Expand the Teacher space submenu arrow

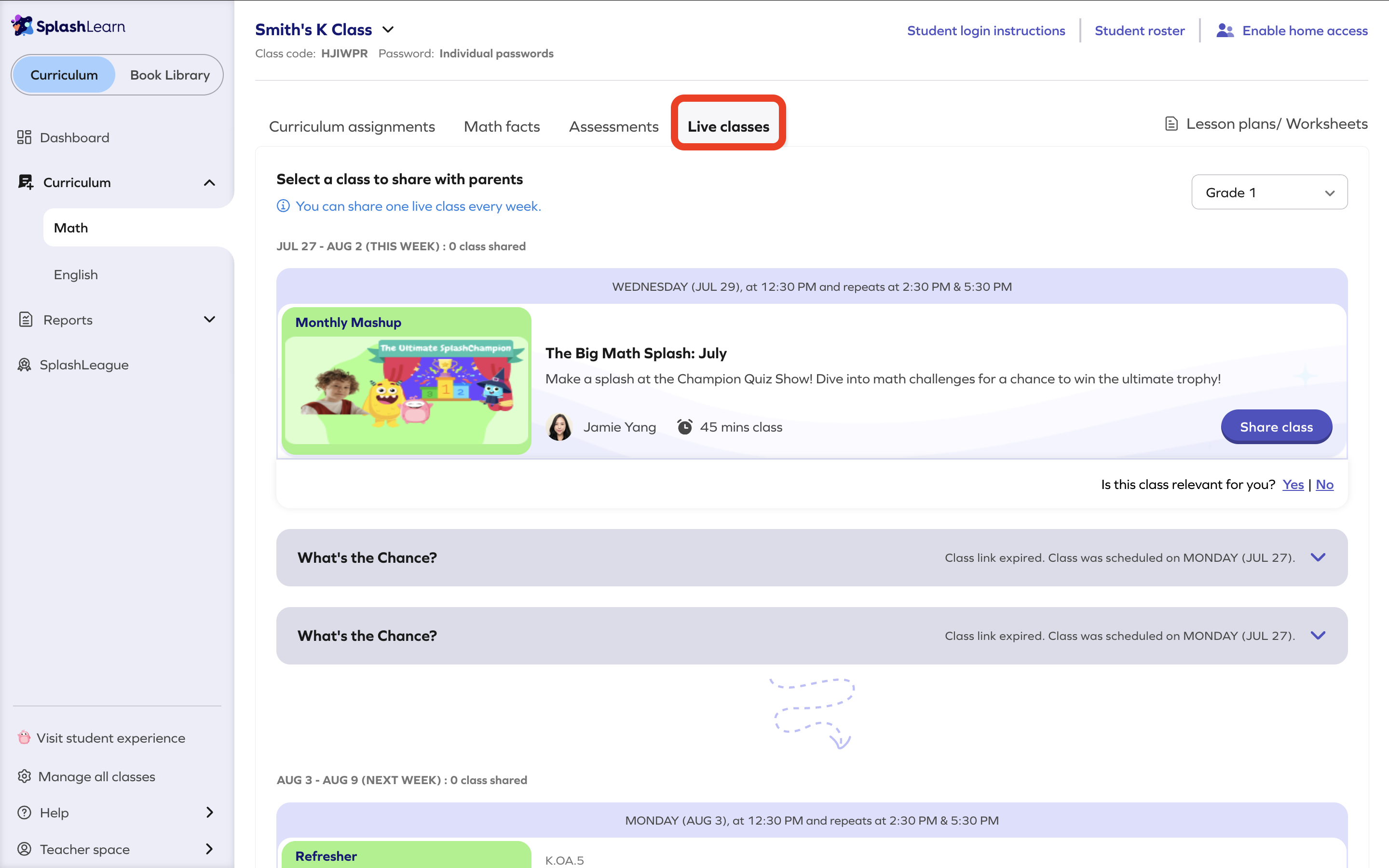209,849
